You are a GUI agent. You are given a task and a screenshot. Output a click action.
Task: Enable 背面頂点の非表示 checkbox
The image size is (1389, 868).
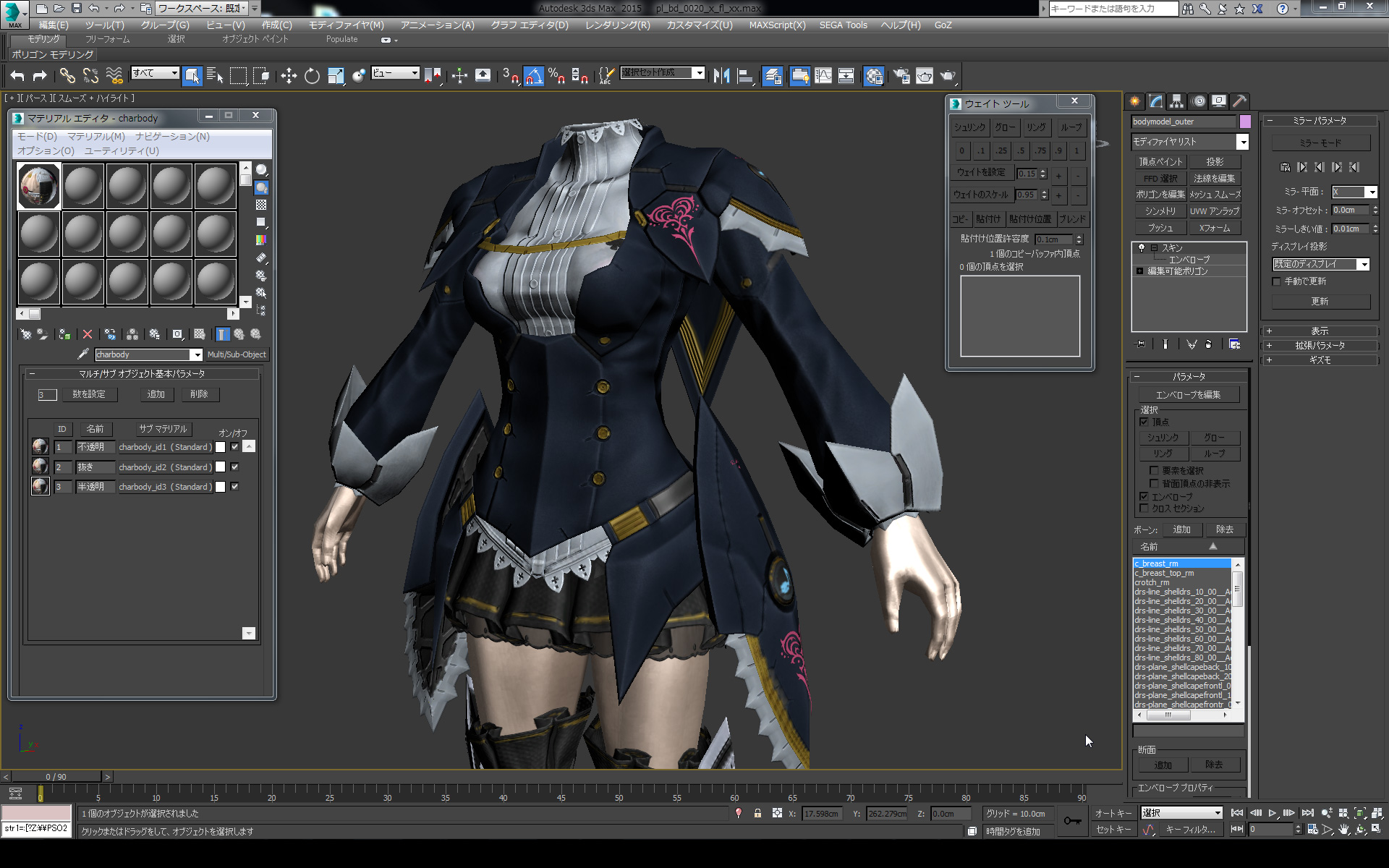coord(1154,483)
